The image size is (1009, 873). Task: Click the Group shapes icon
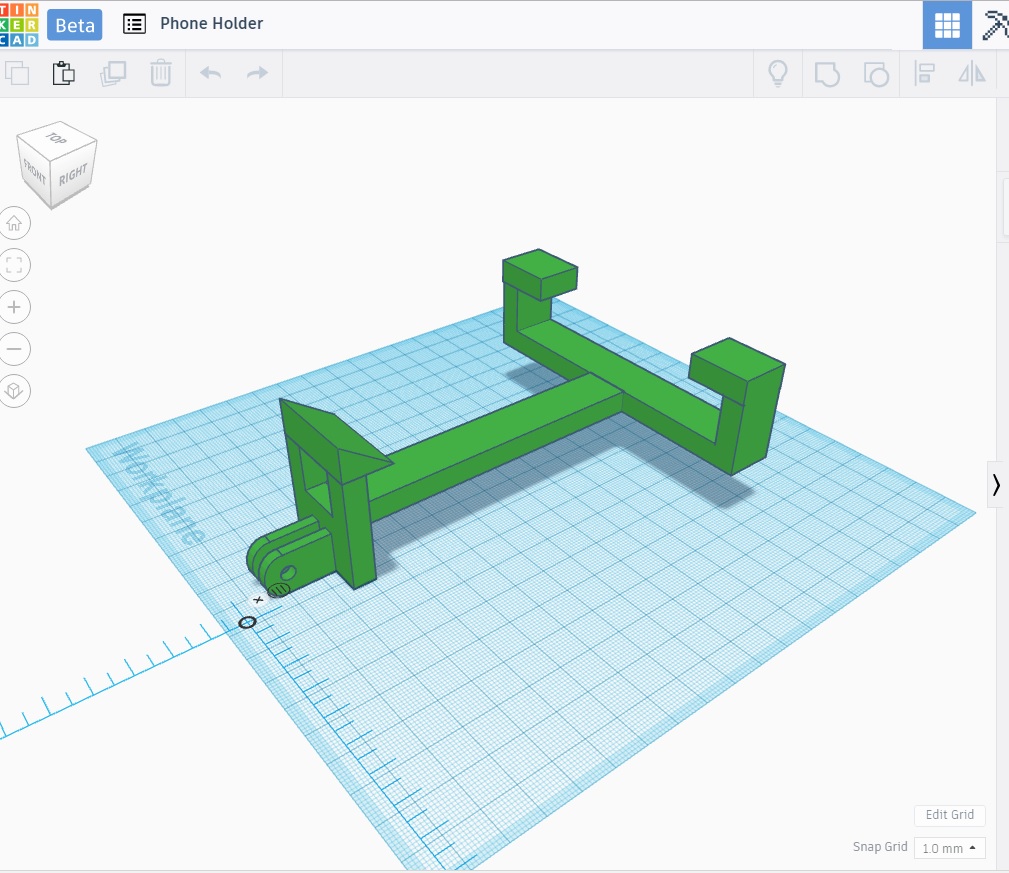(827, 74)
